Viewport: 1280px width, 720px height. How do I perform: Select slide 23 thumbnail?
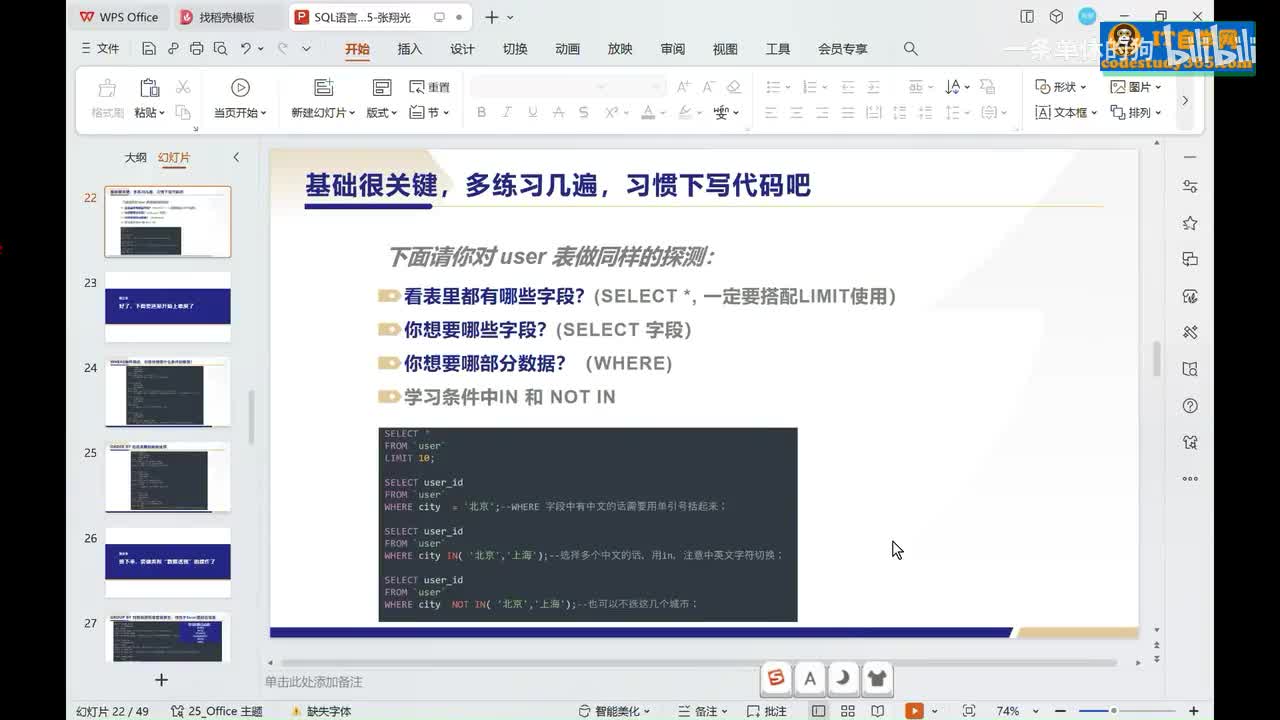[x=168, y=307]
